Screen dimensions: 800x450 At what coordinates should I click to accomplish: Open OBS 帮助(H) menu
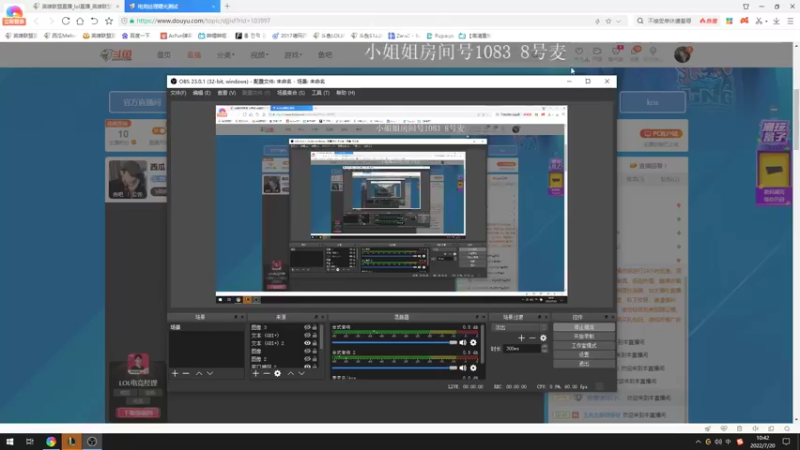pos(345,93)
